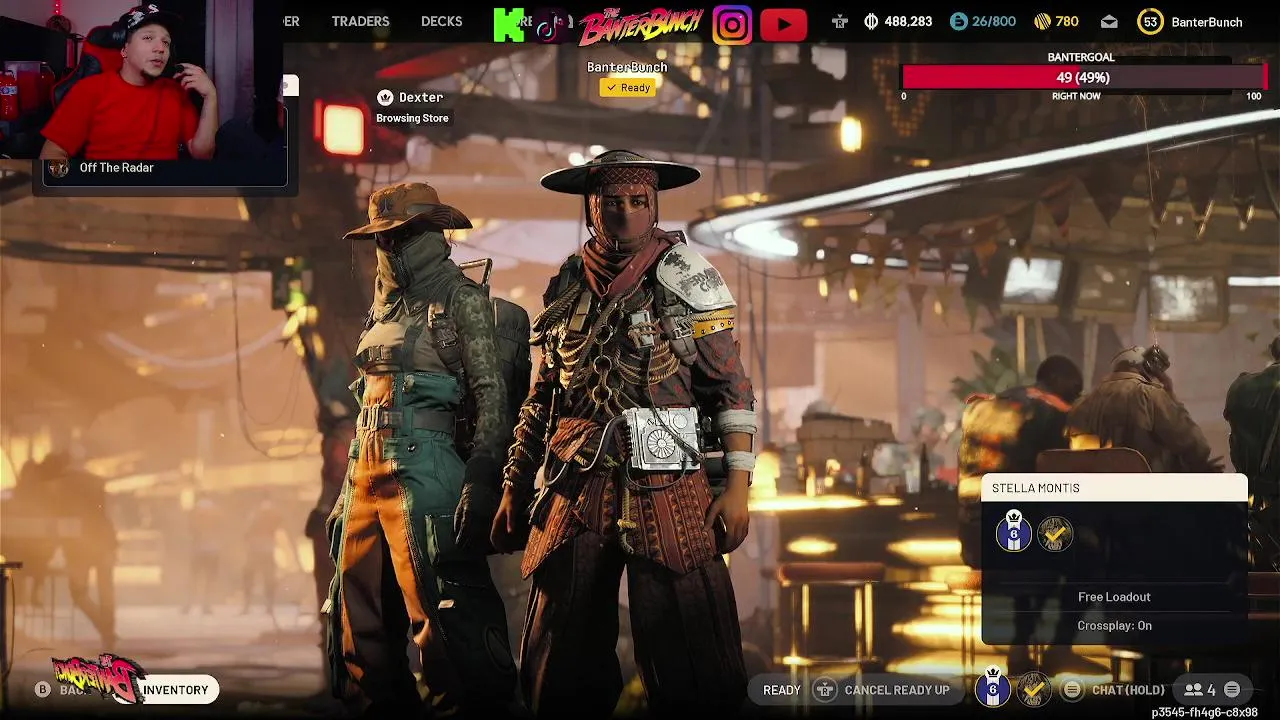Click the blue 26/800 currency icon

coord(958,21)
